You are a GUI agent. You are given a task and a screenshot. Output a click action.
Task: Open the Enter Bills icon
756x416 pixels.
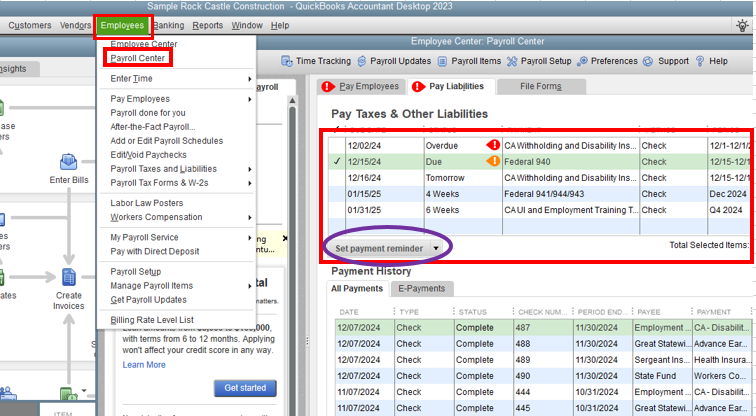(x=68, y=162)
